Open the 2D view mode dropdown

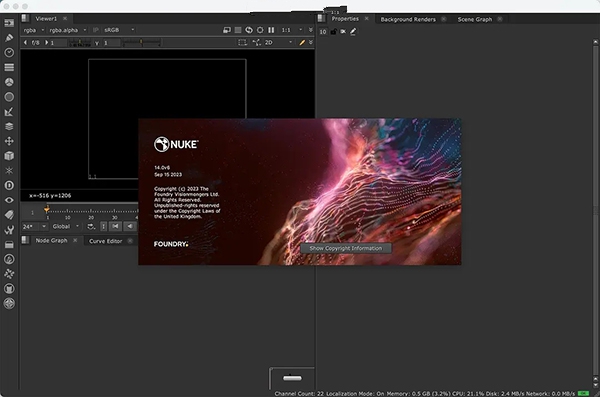279,42
